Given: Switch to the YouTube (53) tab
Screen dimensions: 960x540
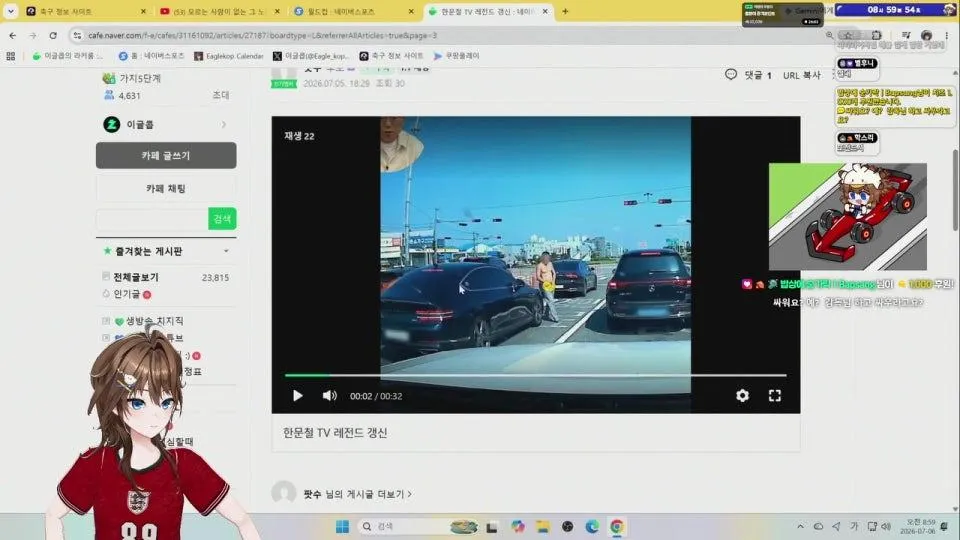Looking at the screenshot, I should click(x=217, y=12).
